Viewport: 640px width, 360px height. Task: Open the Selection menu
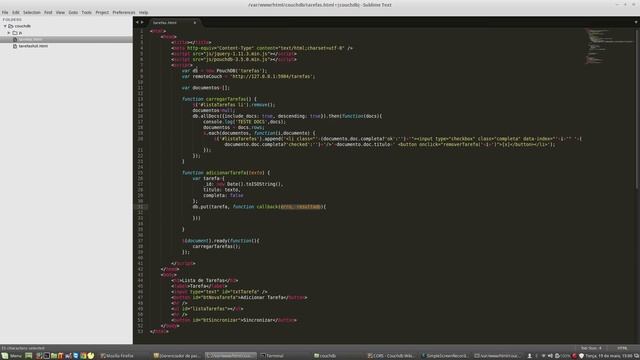pyautogui.click(x=31, y=12)
